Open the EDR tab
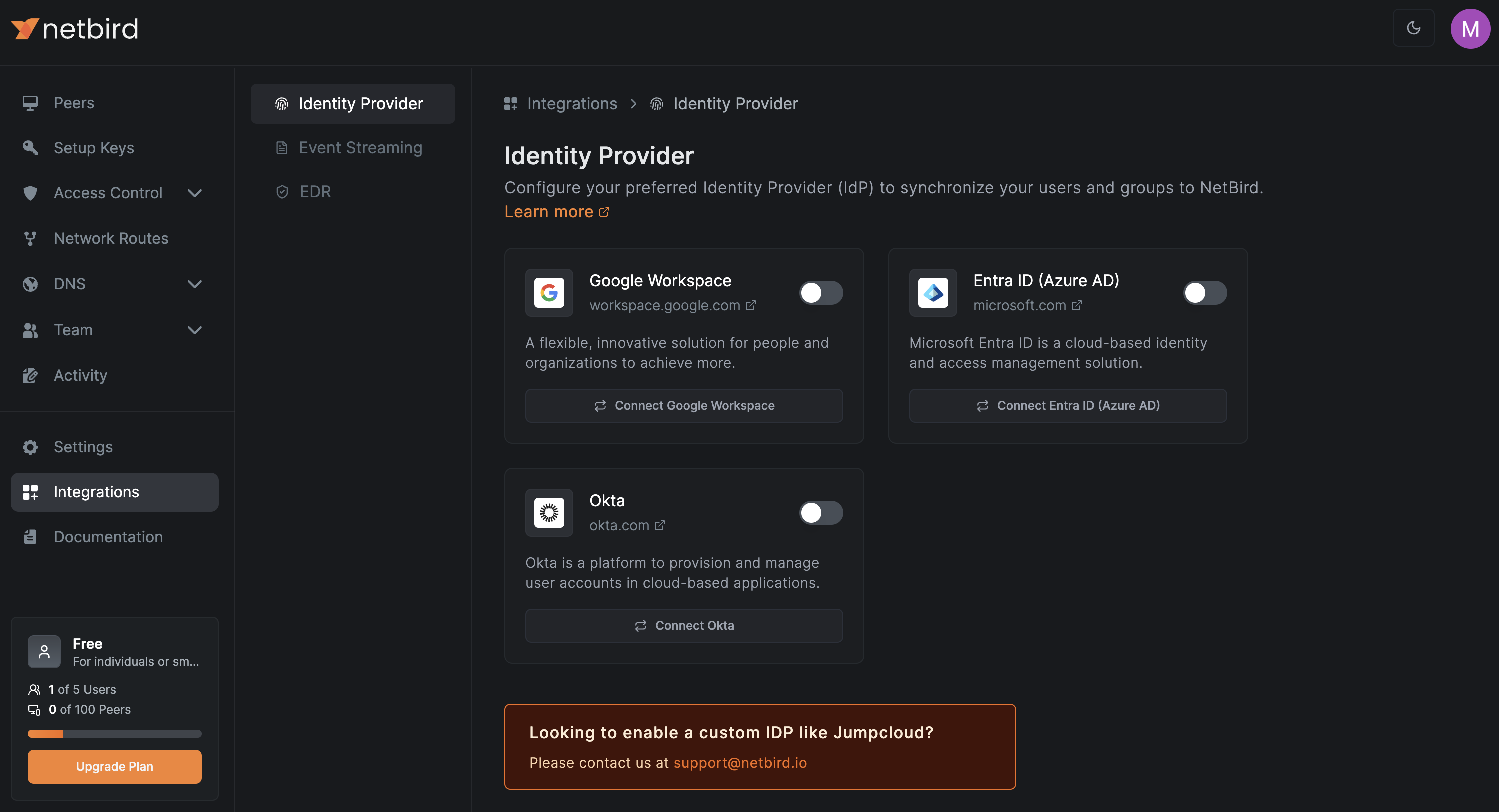 tap(315, 192)
